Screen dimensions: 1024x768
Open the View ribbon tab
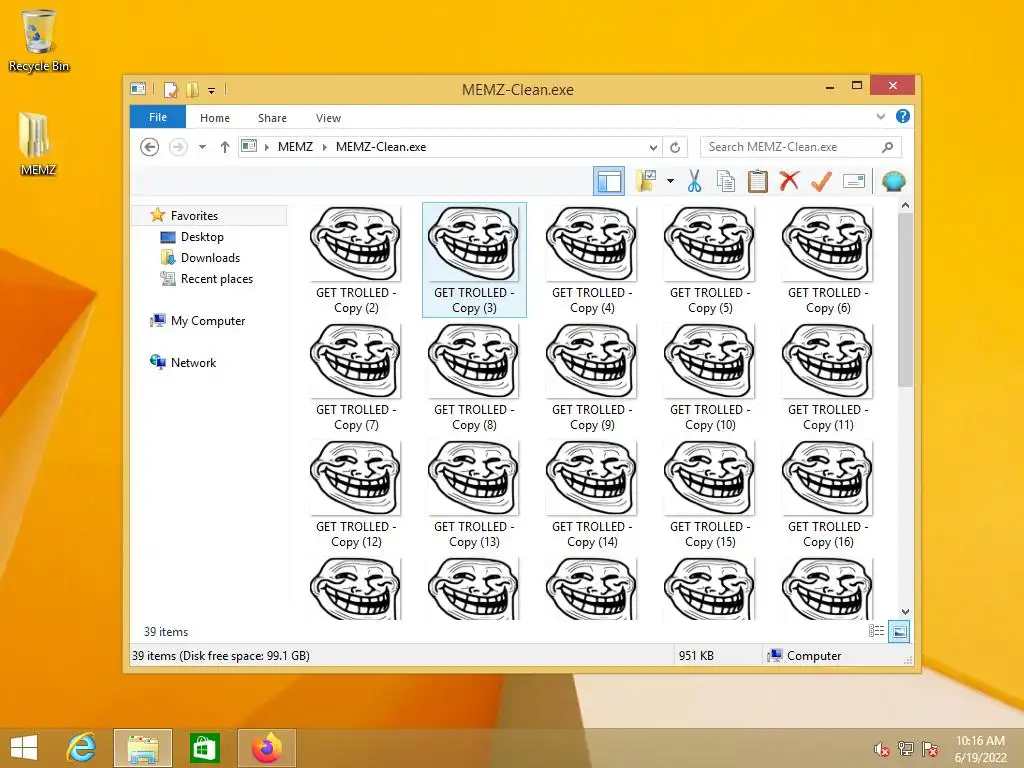coord(328,118)
